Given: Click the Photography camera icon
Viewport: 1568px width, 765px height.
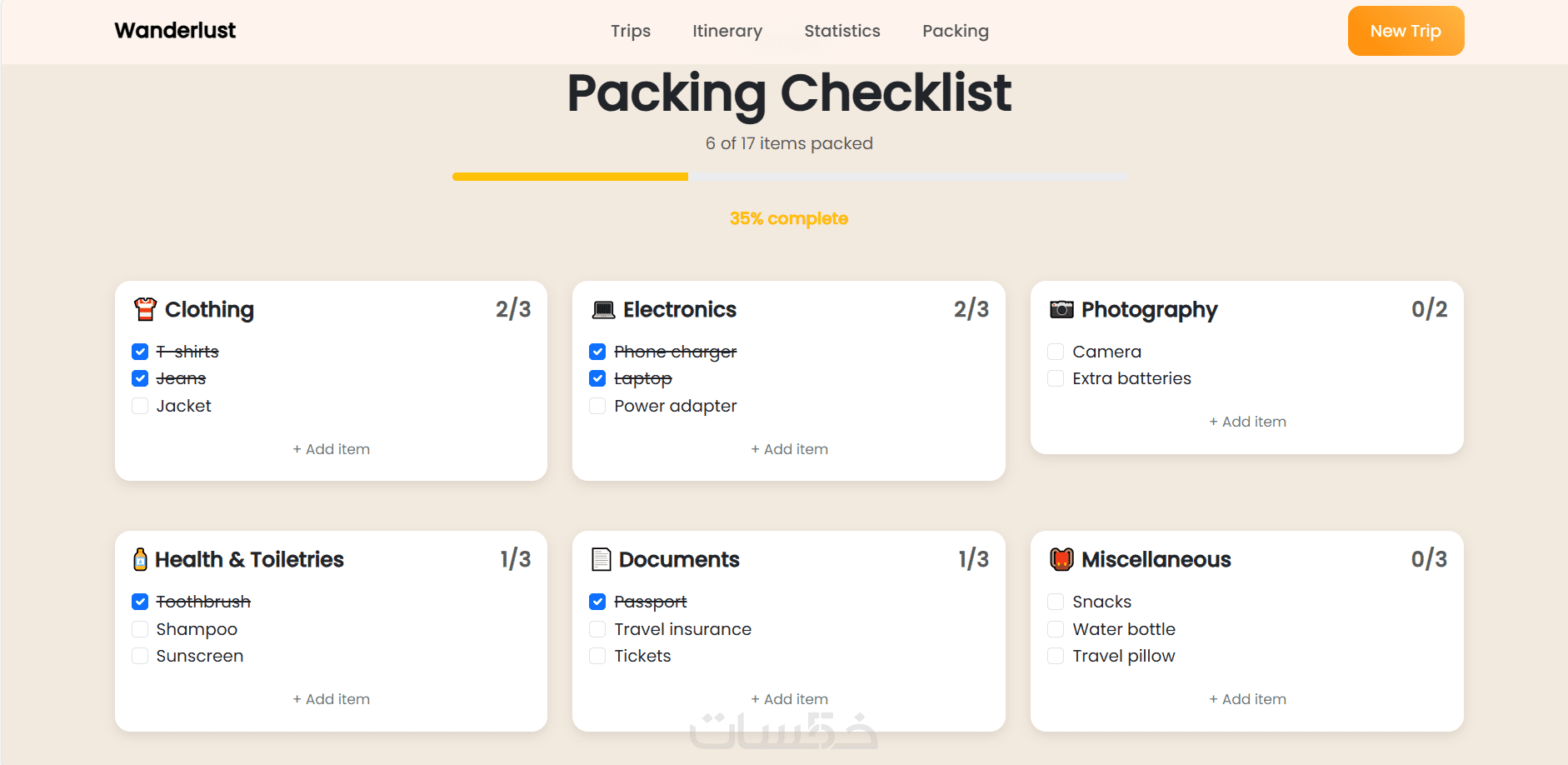Looking at the screenshot, I should tap(1061, 309).
